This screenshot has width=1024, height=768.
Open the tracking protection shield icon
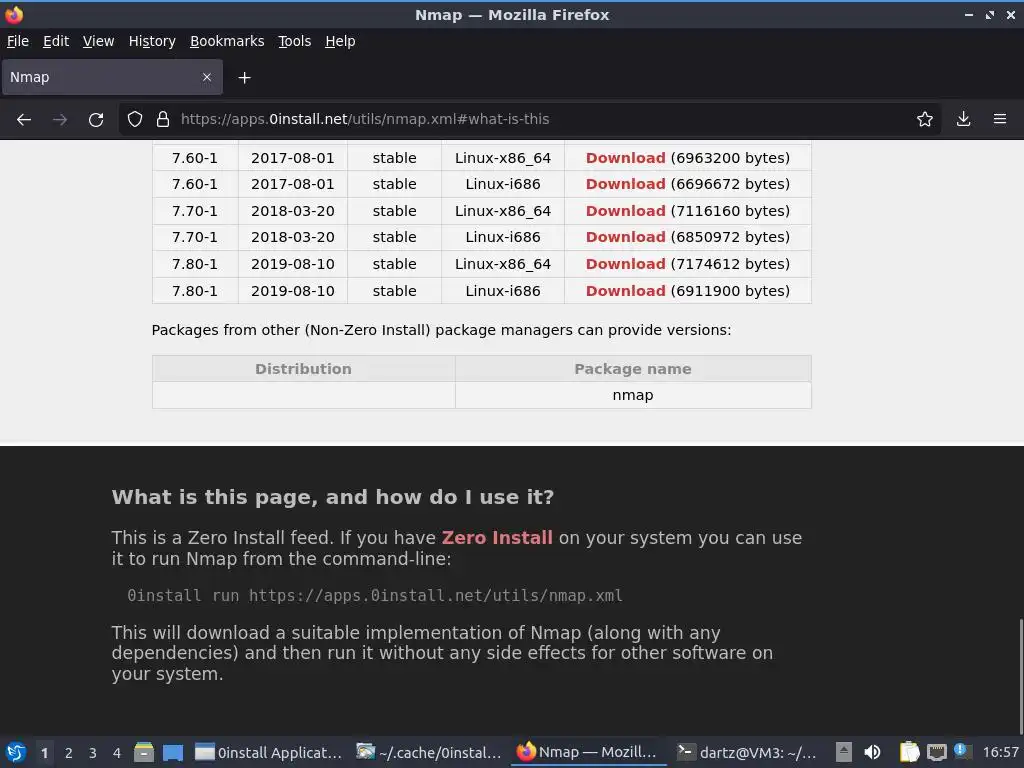(135, 120)
